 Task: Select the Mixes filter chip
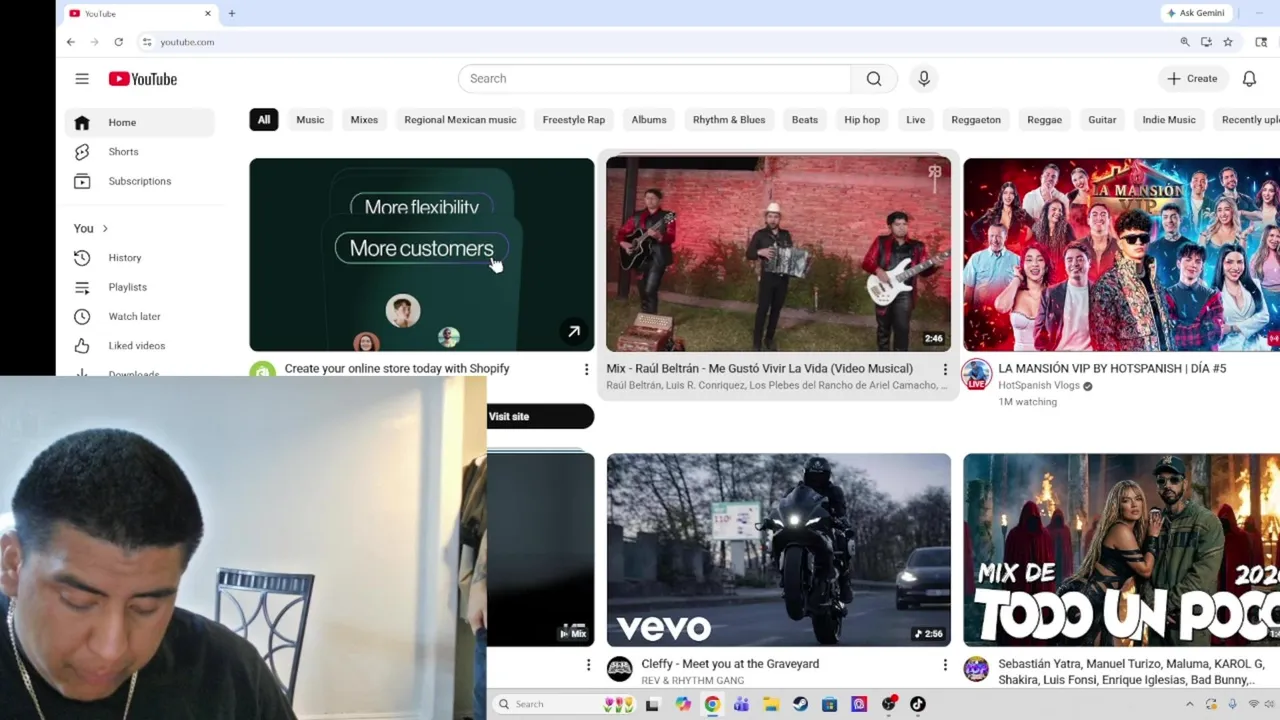[x=364, y=120]
